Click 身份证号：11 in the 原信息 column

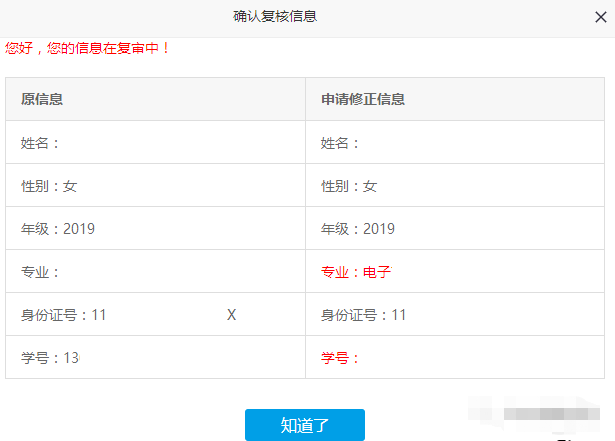[64, 315]
